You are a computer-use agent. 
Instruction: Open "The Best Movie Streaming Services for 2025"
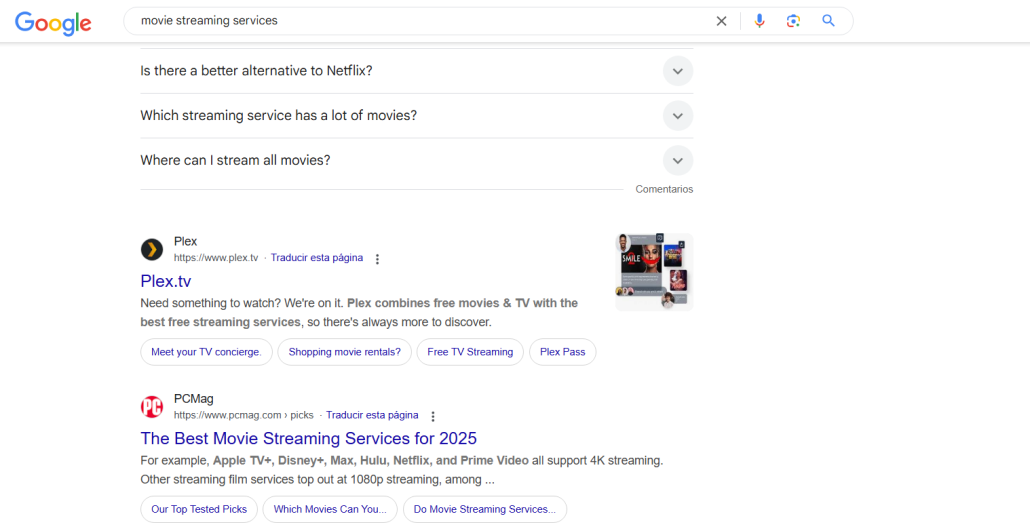pyautogui.click(x=308, y=438)
